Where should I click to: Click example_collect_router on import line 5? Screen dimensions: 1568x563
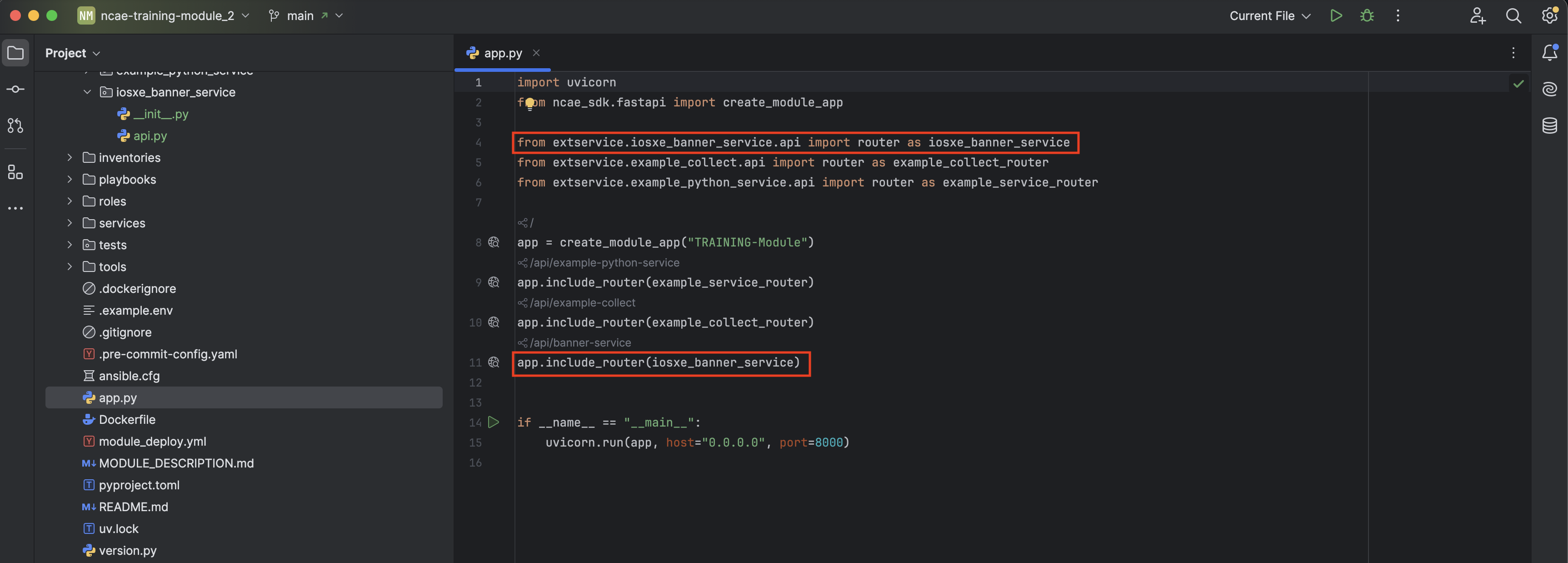970,163
